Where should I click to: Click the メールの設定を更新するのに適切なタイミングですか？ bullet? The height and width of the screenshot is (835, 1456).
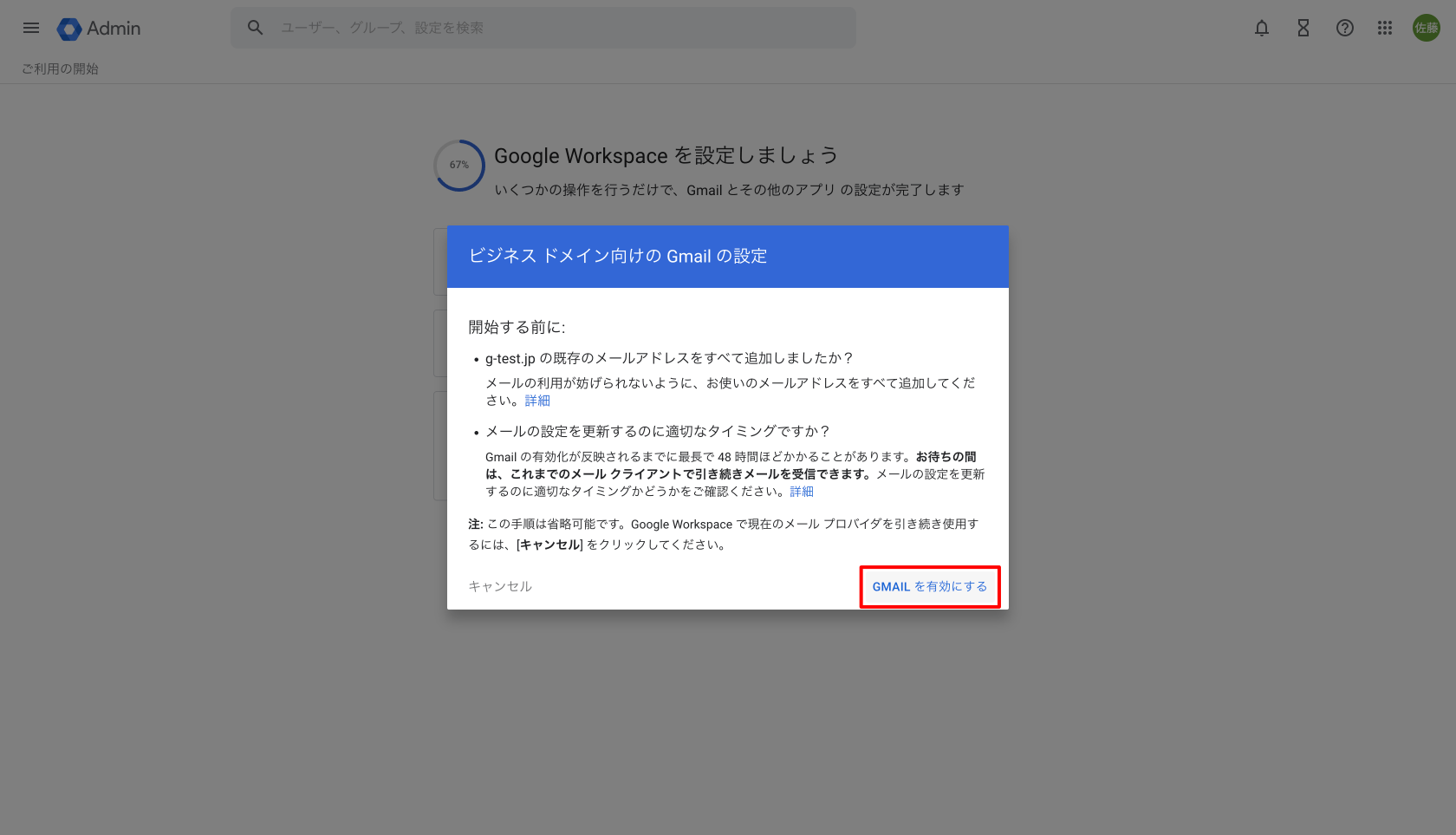pyautogui.click(x=658, y=431)
